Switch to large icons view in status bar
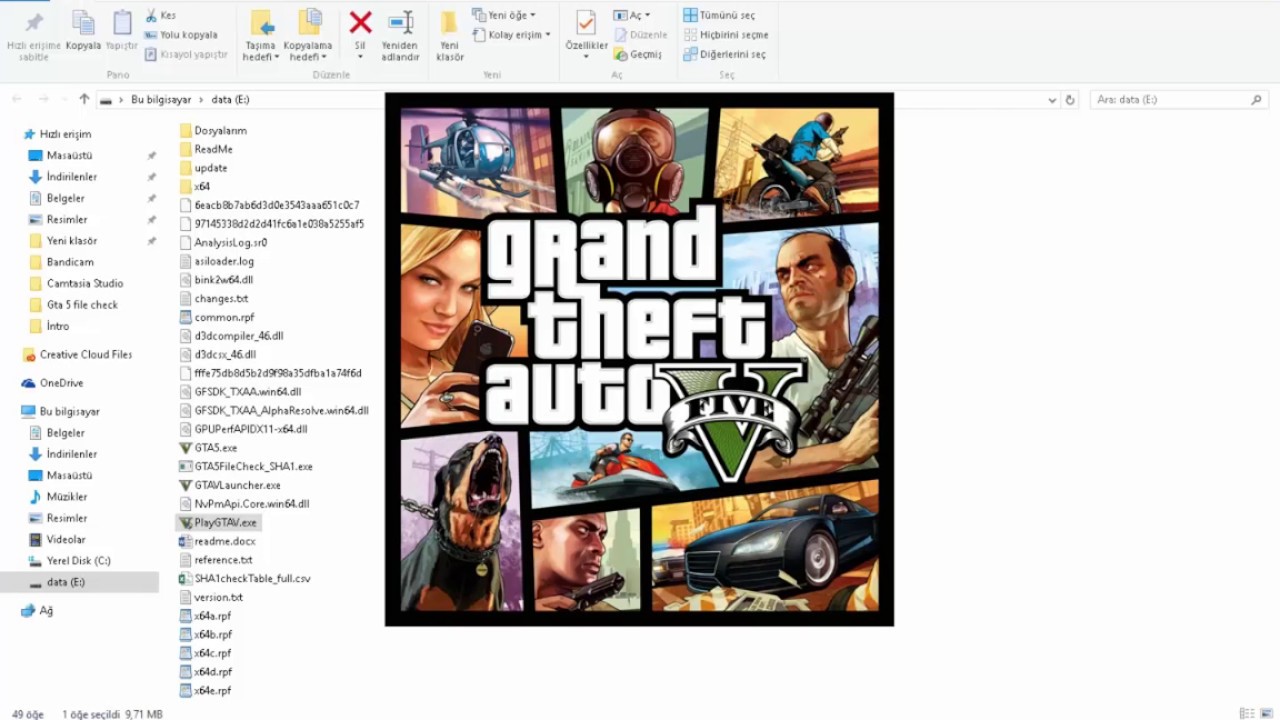This screenshot has height=720, width=1280. point(1265,713)
